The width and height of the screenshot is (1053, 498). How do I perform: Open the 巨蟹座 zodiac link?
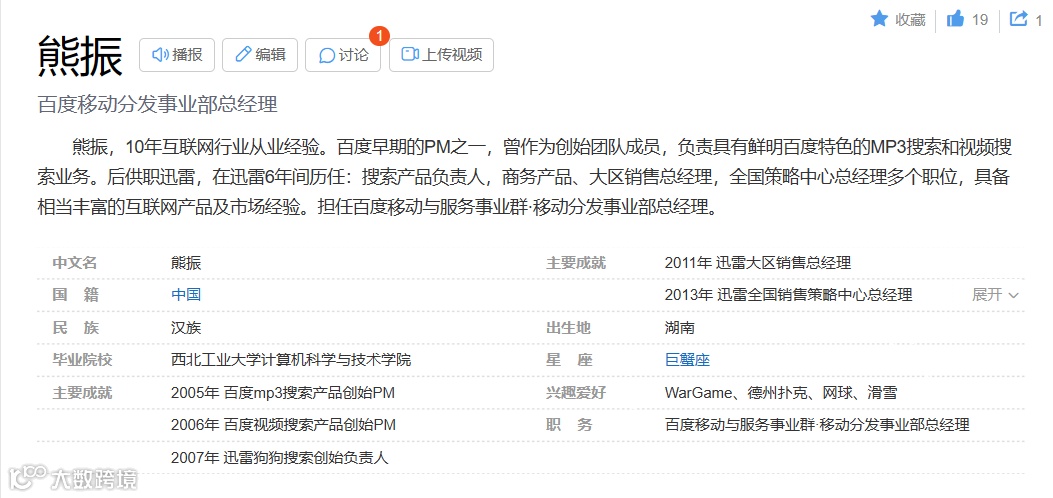[x=687, y=360]
